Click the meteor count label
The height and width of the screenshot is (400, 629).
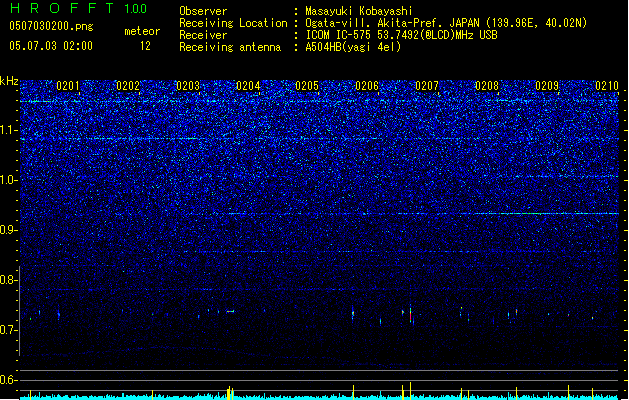142,31
